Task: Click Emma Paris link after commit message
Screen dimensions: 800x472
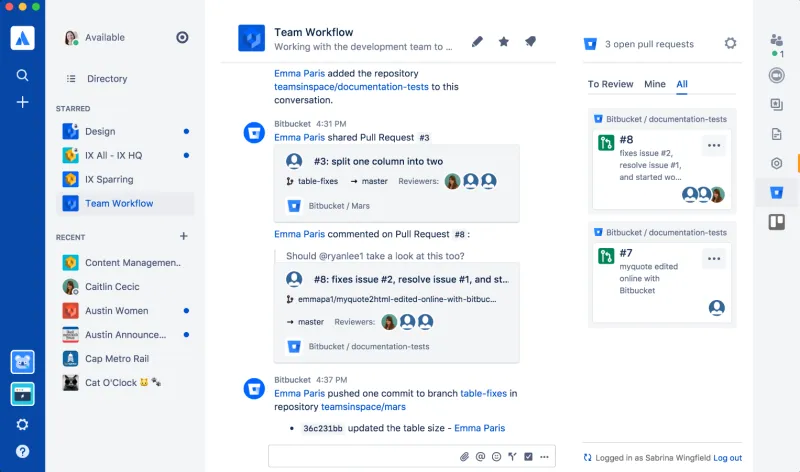Action: tap(480, 428)
